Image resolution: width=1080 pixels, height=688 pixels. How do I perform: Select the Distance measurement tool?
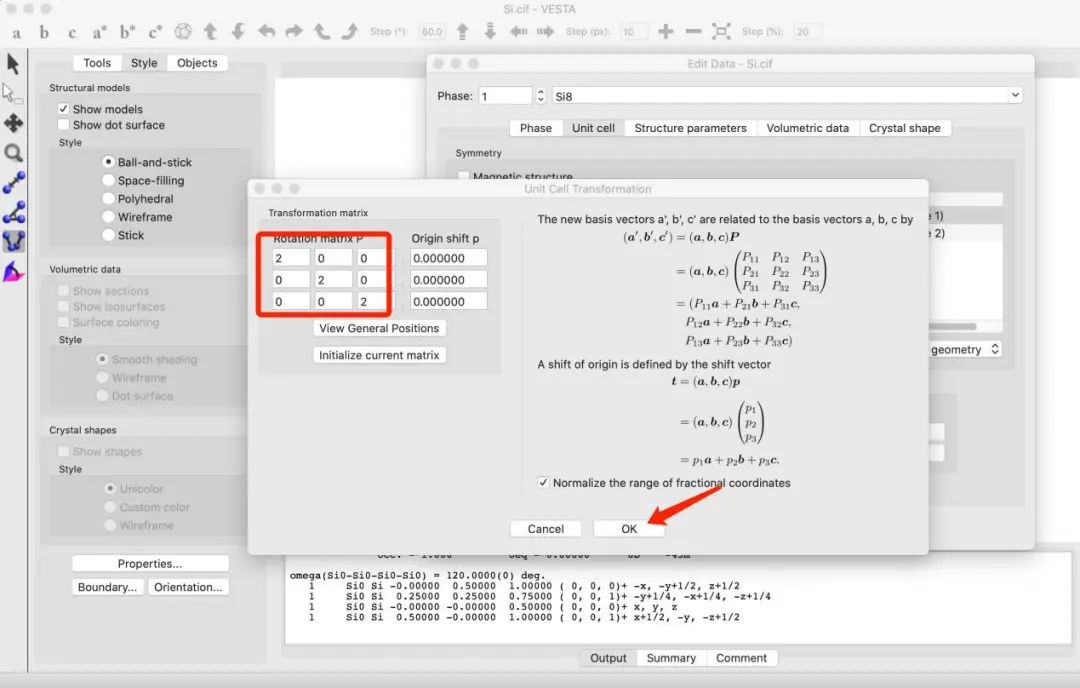click(14, 183)
